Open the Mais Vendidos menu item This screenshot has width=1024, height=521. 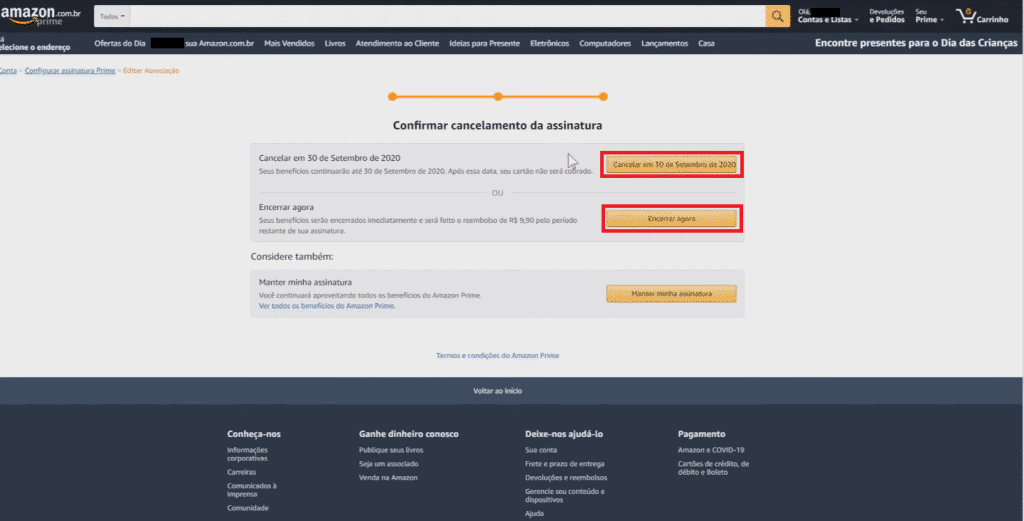pos(289,43)
